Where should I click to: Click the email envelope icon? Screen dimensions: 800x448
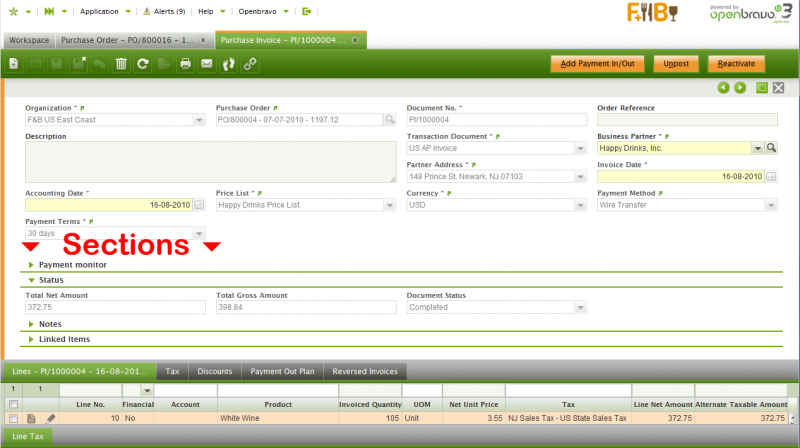[207, 64]
